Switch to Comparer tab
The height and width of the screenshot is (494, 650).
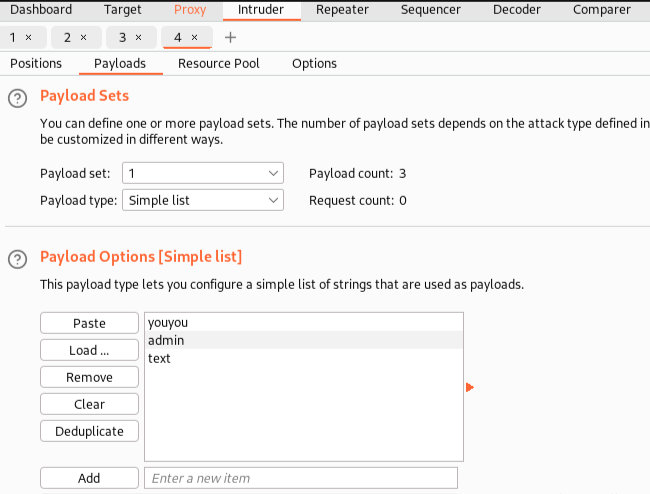point(602,10)
